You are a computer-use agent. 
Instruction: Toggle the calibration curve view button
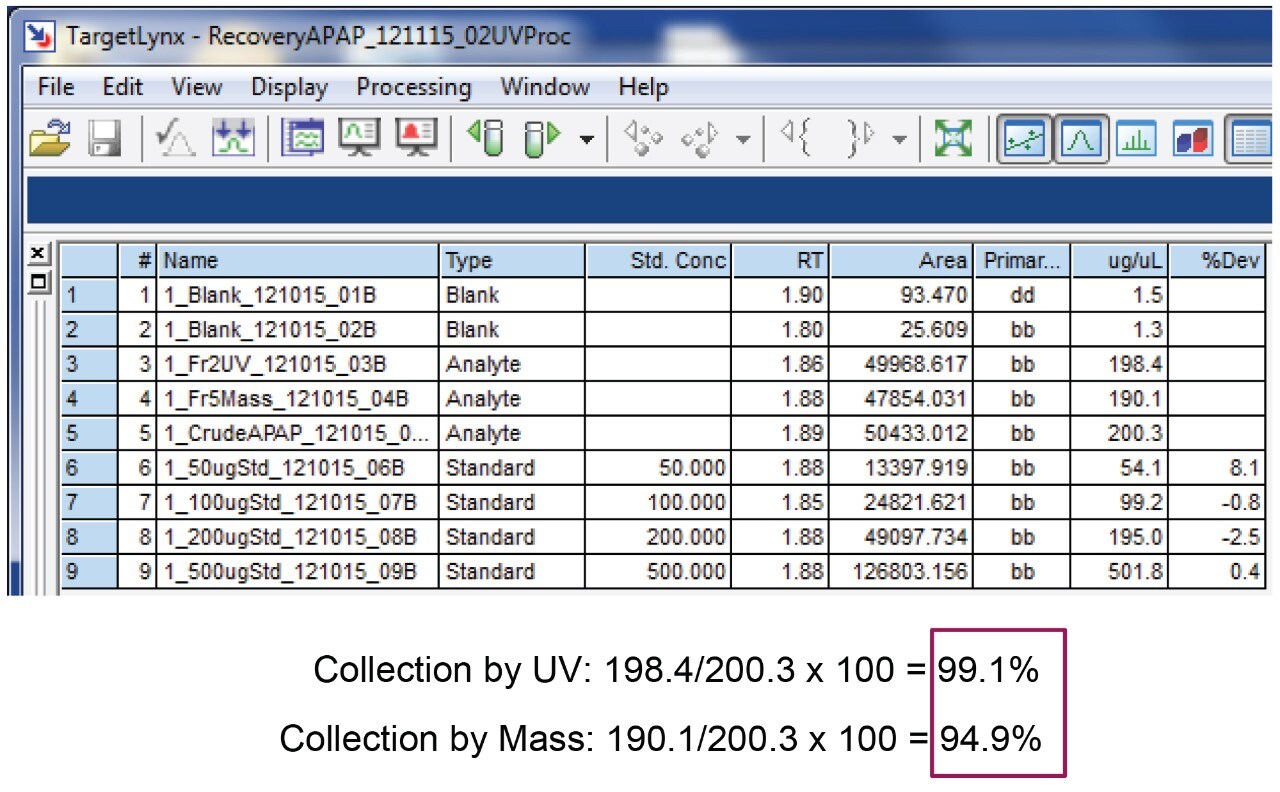(x=1024, y=138)
